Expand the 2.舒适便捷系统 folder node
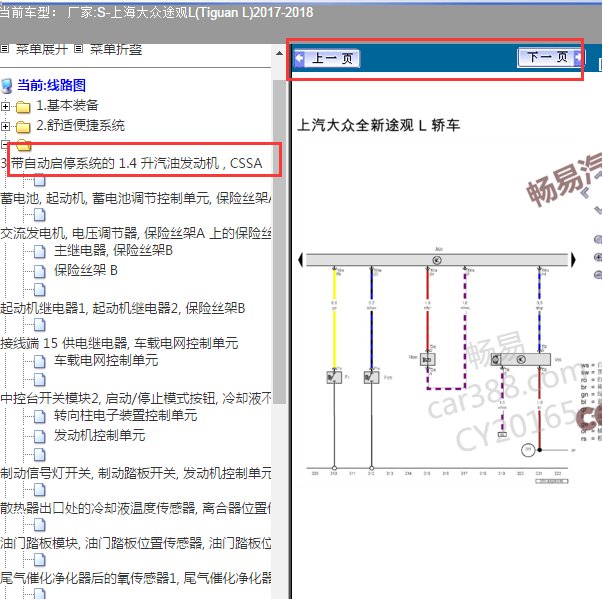The image size is (602, 599). click(5, 126)
